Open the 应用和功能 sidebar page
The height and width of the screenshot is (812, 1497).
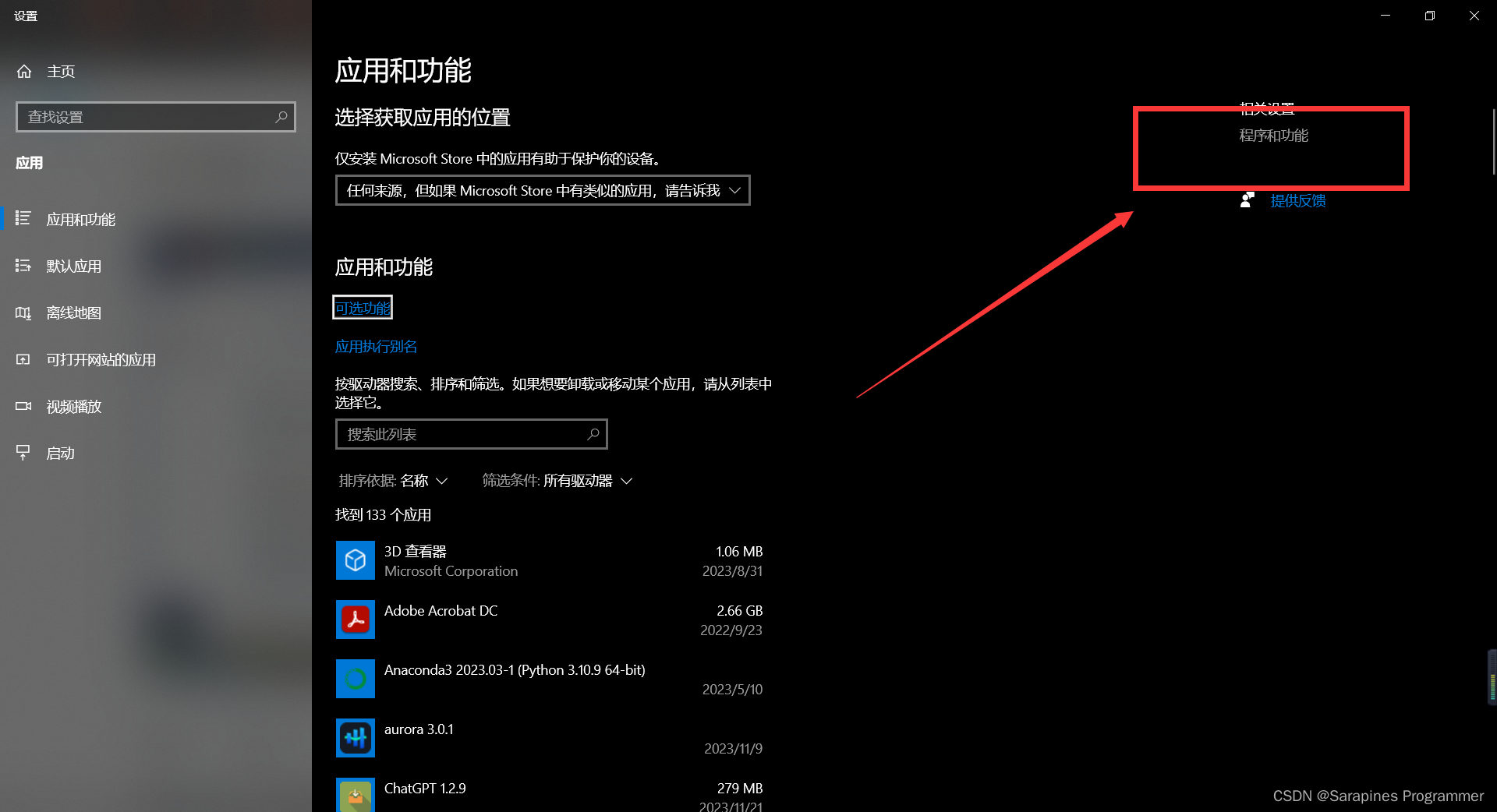[156, 219]
